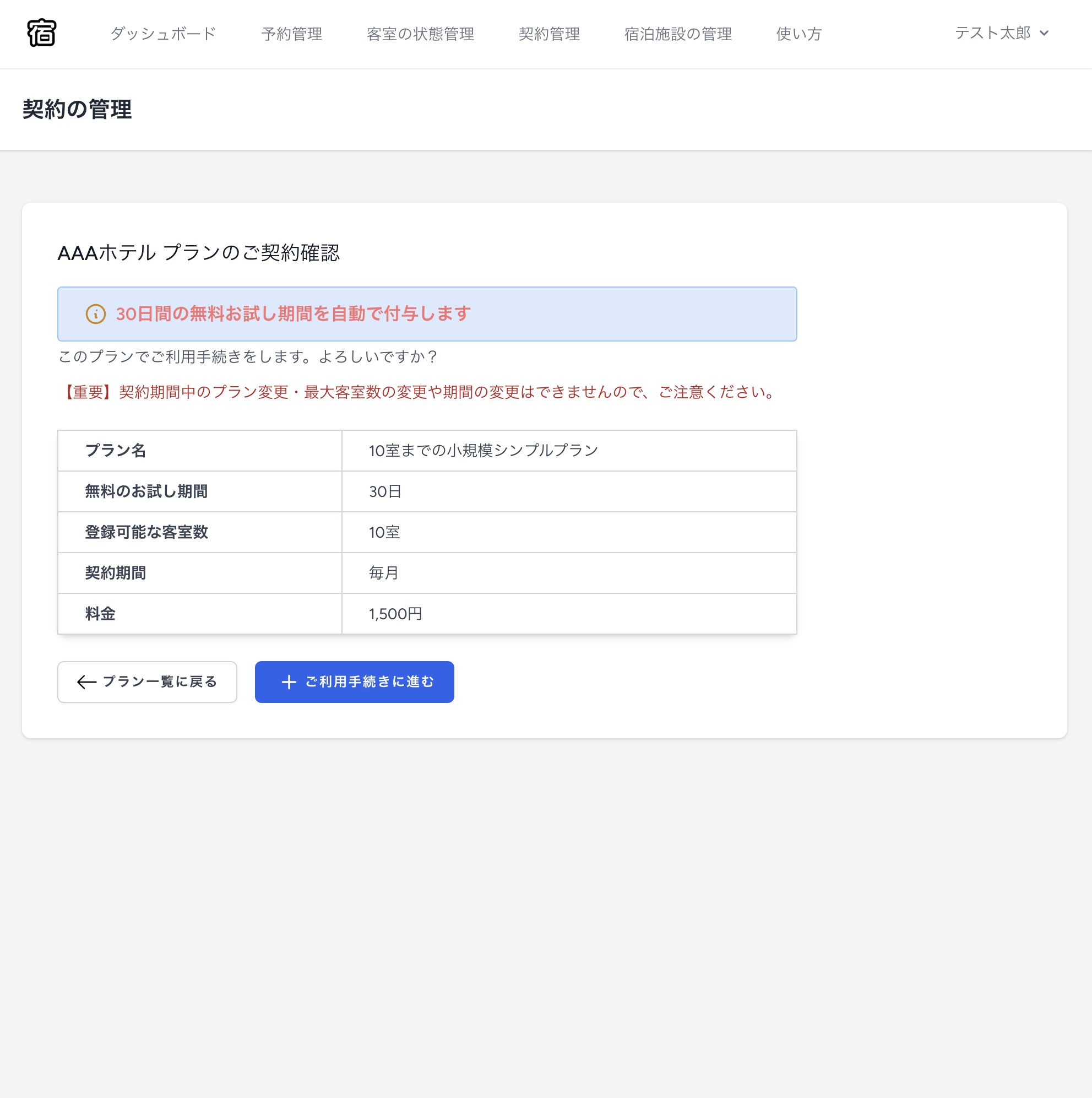Viewport: 1092px width, 1098px height.
Task: Click the 契約期間 row label
Action: click(x=199, y=573)
